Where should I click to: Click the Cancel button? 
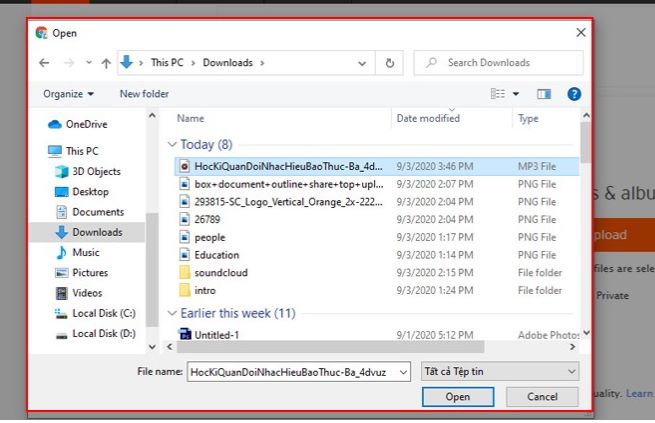tap(542, 397)
